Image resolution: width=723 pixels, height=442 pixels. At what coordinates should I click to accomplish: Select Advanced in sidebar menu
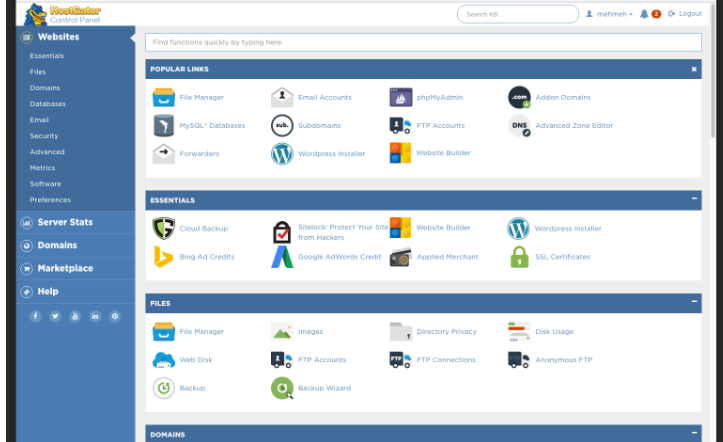point(47,152)
